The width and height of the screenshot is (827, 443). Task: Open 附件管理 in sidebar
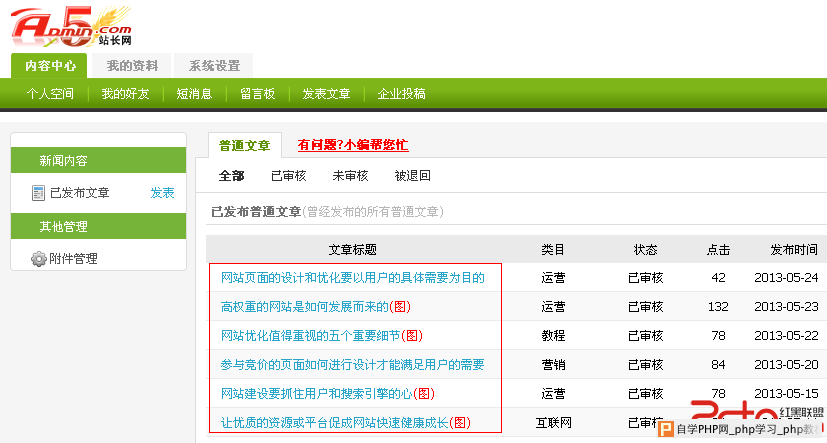(x=73, y=259)
